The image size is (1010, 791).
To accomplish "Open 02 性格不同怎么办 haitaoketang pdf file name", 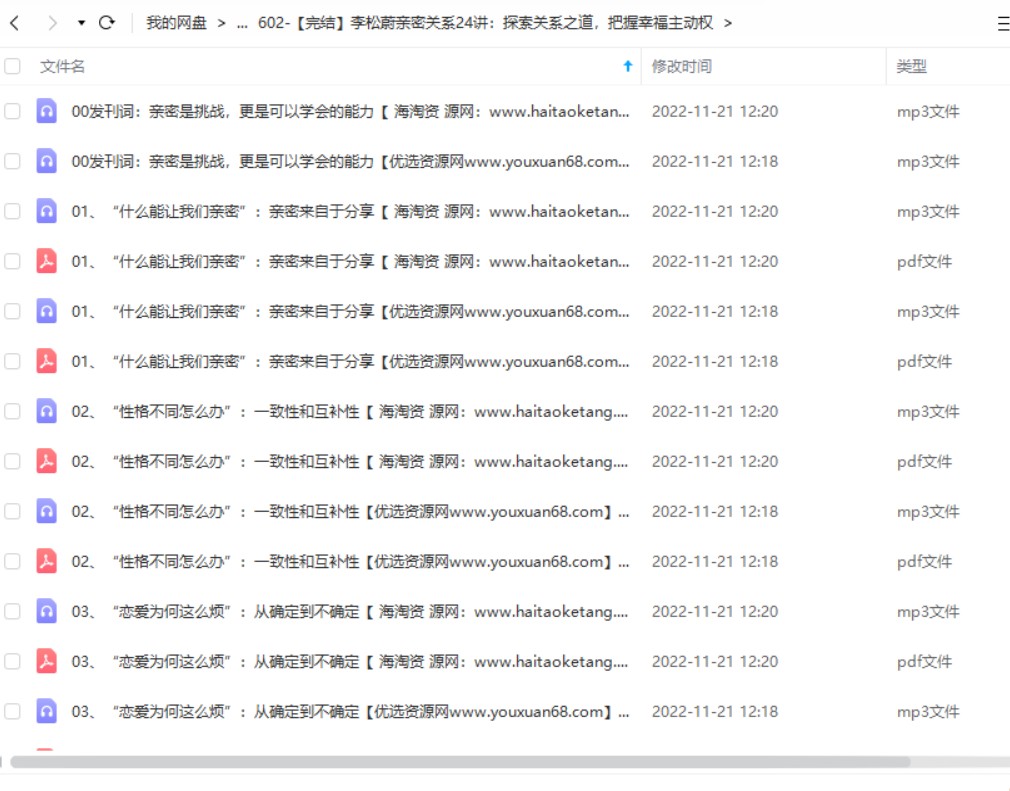I will 350,461.
